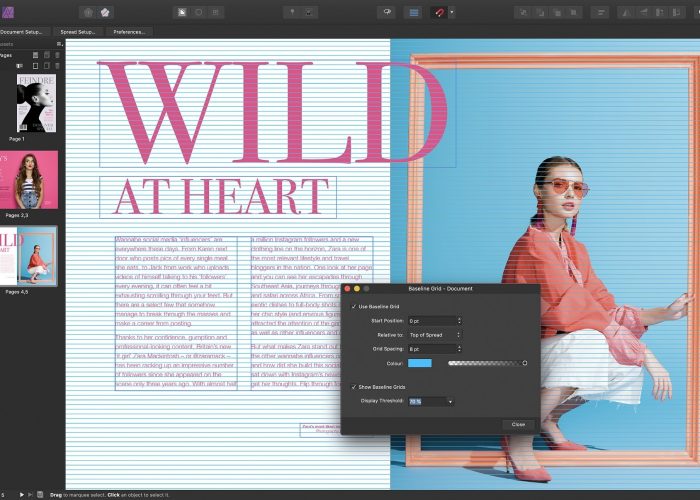Uncheck the Use Baseline Grid checkbox
The height and width of the screenshot is (500, 700).
tap(354, 307)
